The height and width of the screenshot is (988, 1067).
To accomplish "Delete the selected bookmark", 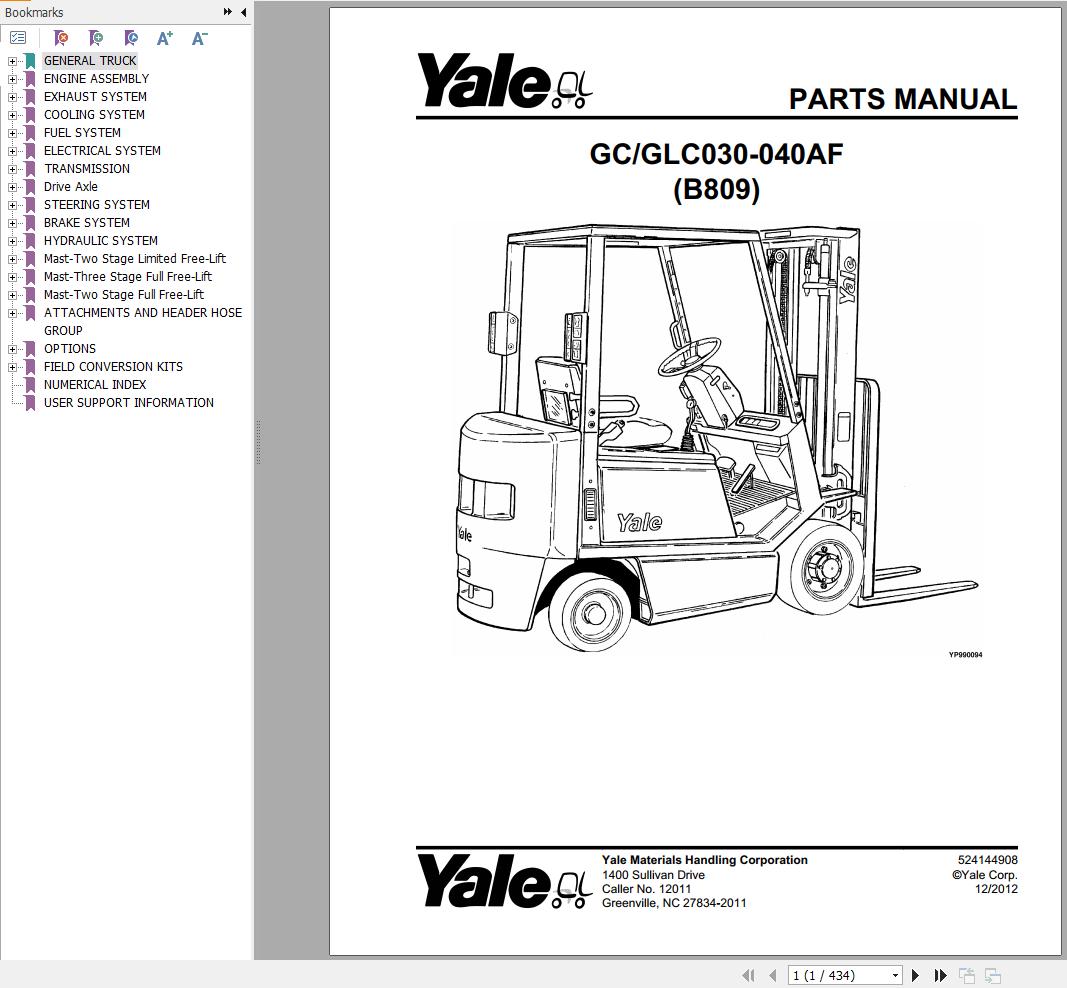I will (60, 38).
